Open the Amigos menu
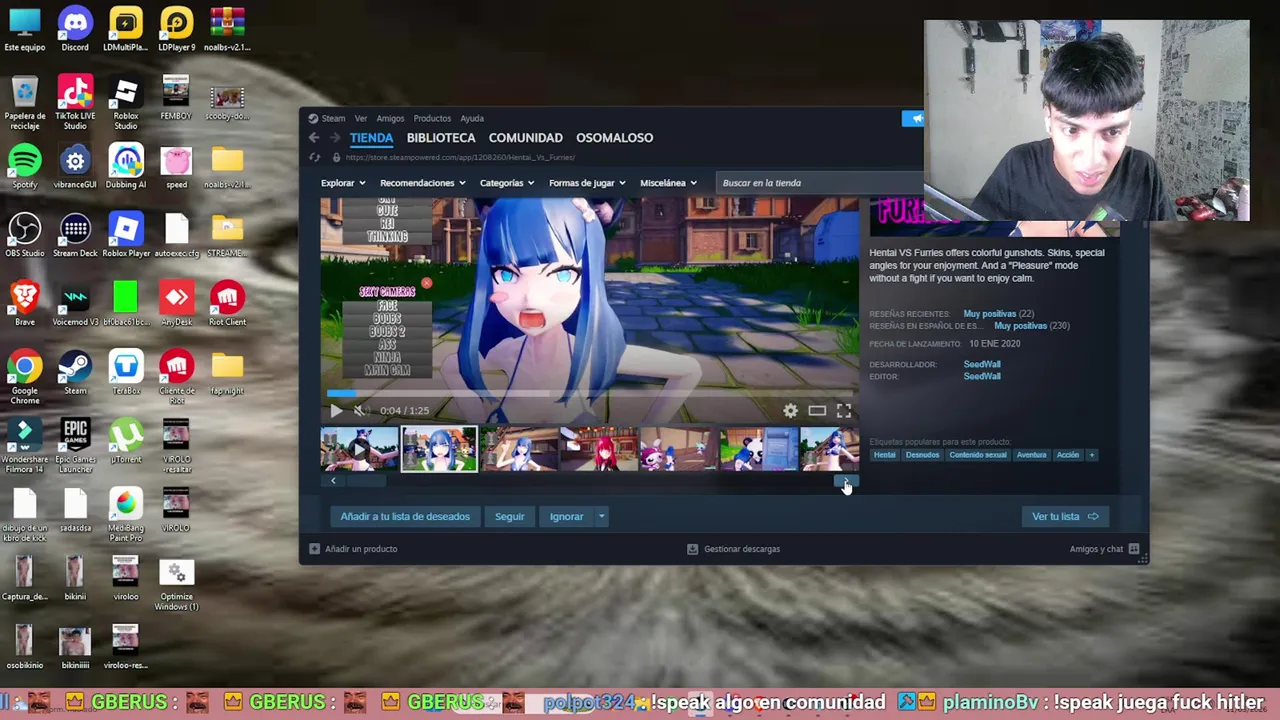Image resolution: width=1280 pixels, height=720 pixels. click(390, 118)
